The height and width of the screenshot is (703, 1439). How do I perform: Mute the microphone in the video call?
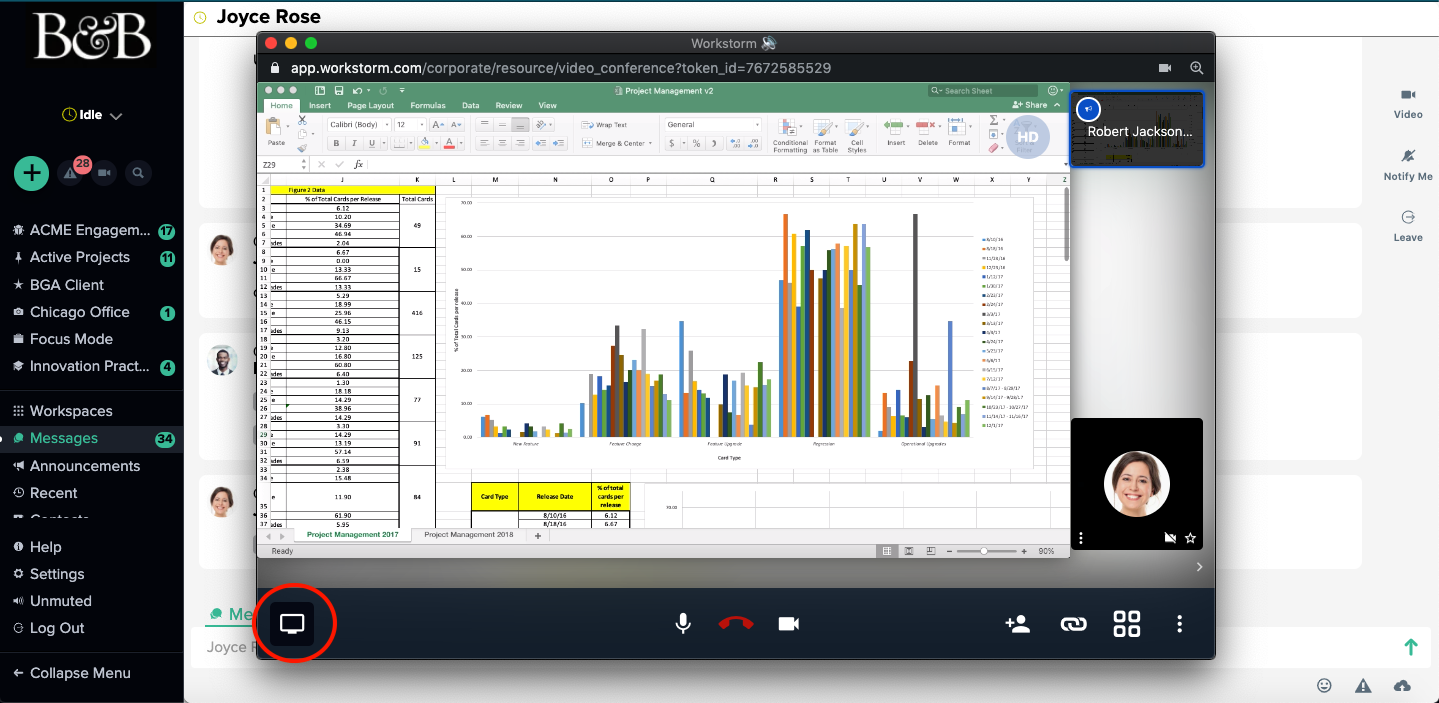coord(683,624)
